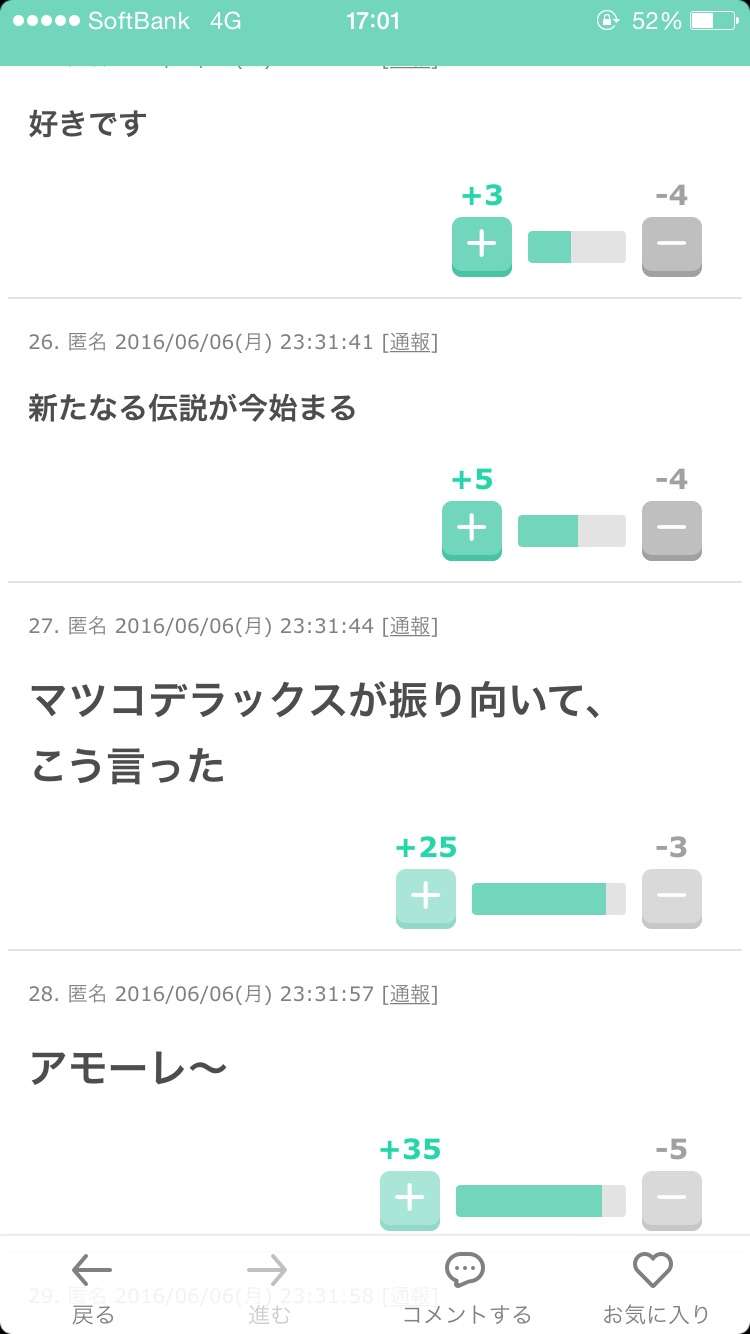Report comment 28 via 通報 link
This screenshot has height=1334, width=750.
(x=410, y=994)
